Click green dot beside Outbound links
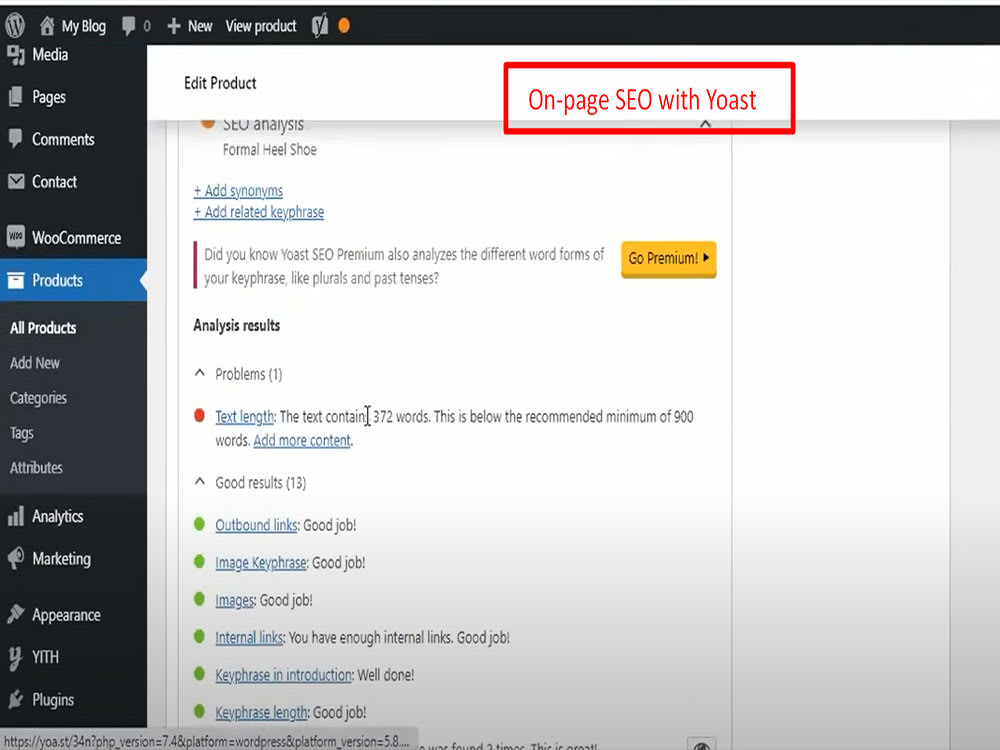 coord(199,524)
